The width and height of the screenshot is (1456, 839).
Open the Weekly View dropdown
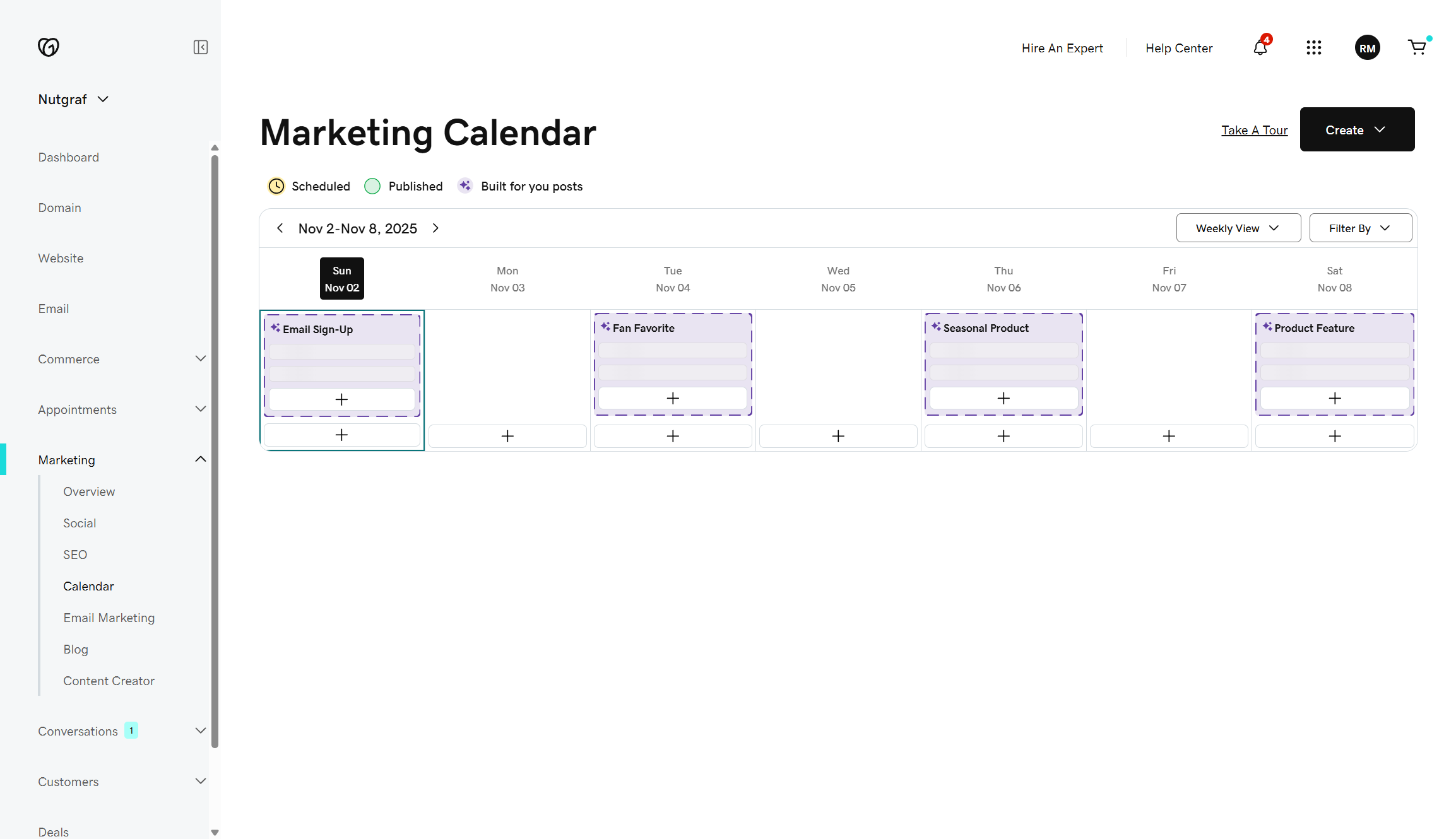tap(1238, 228)
